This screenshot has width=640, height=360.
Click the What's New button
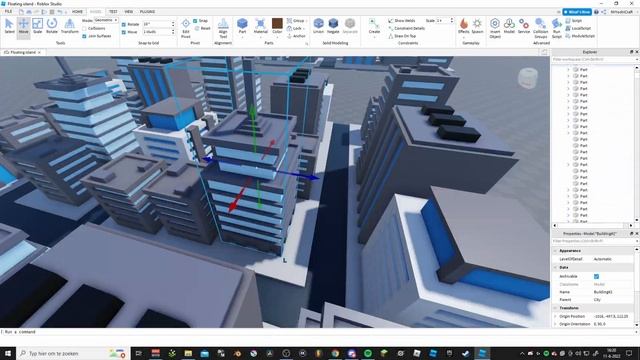tap(577, 12)
